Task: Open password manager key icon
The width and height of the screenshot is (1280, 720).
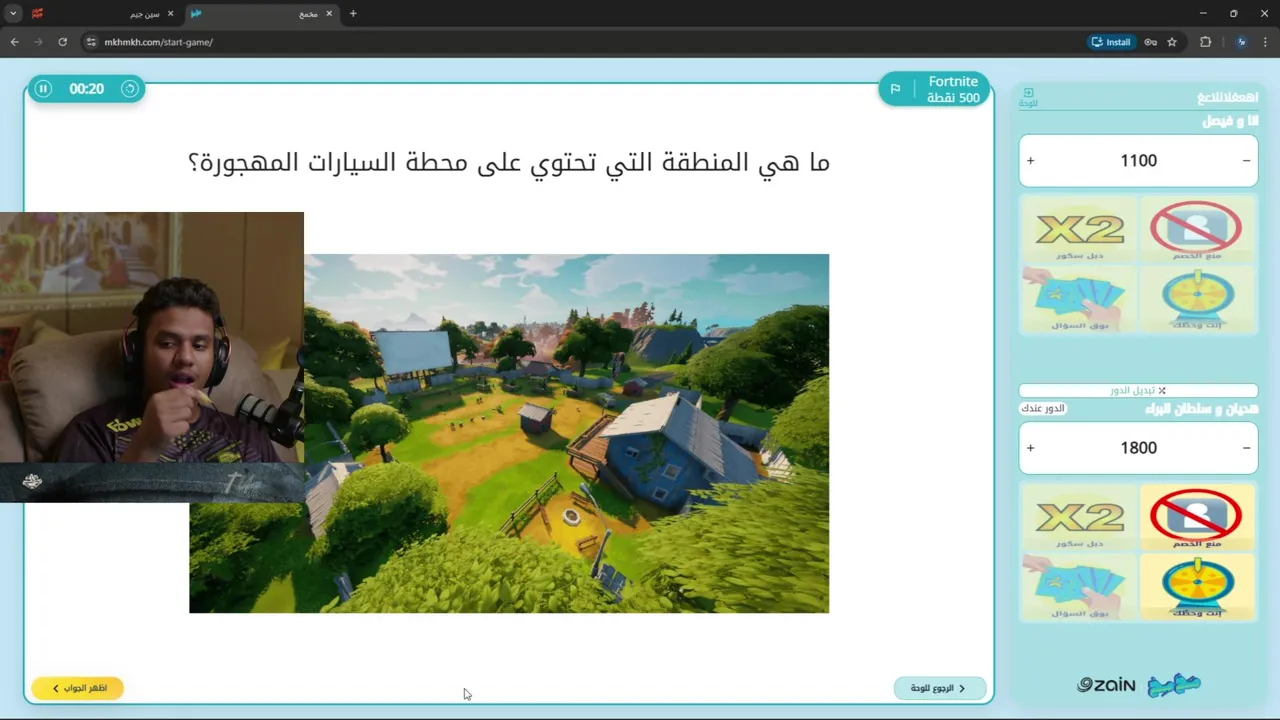Action: click(1151, 42)
